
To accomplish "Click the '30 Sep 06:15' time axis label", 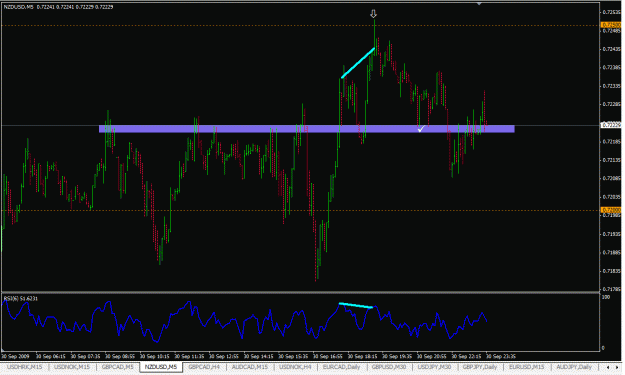I will coord(51,357).
